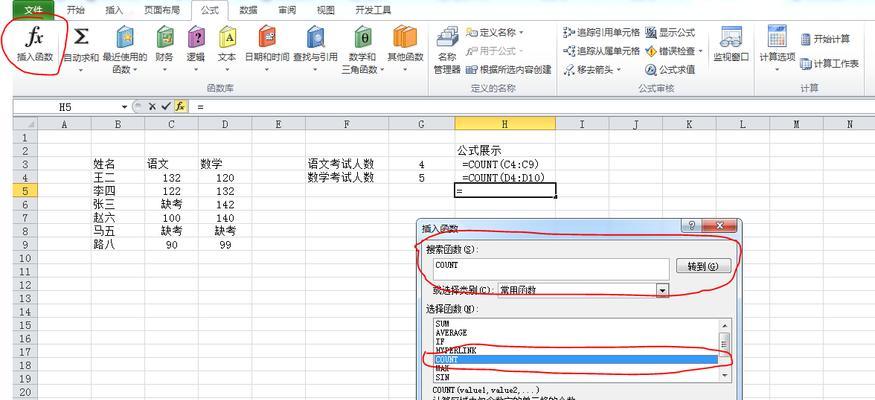
Task: Click the search function input field
Action: coord(551,269)
